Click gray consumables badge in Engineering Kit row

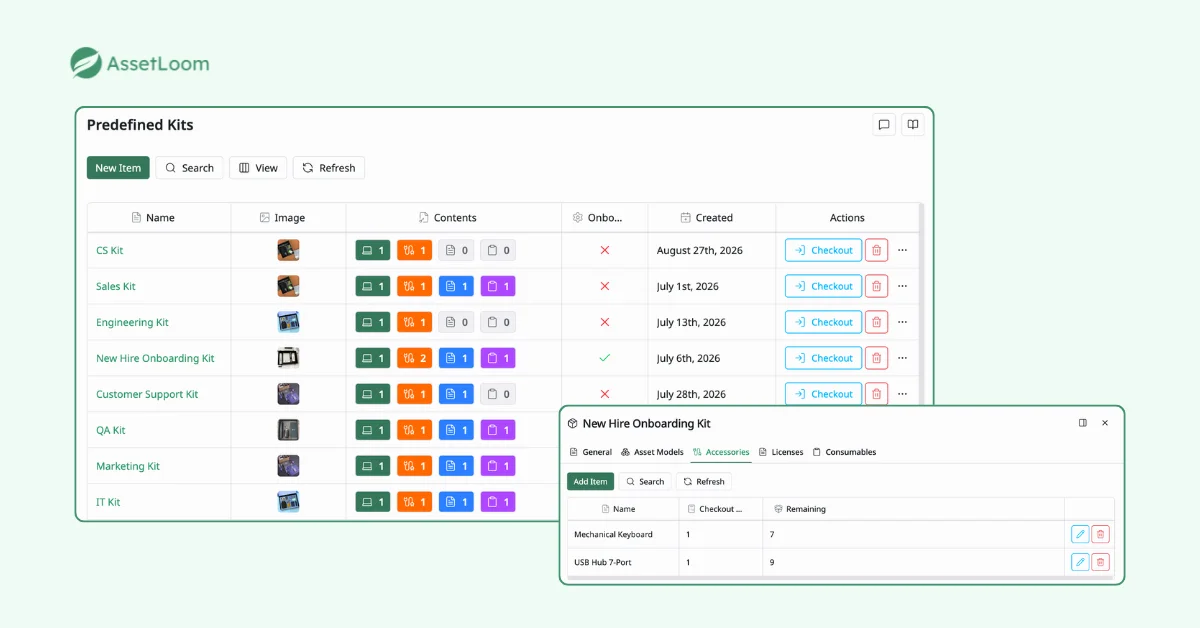pyautogui.click(x=498, y=322)
